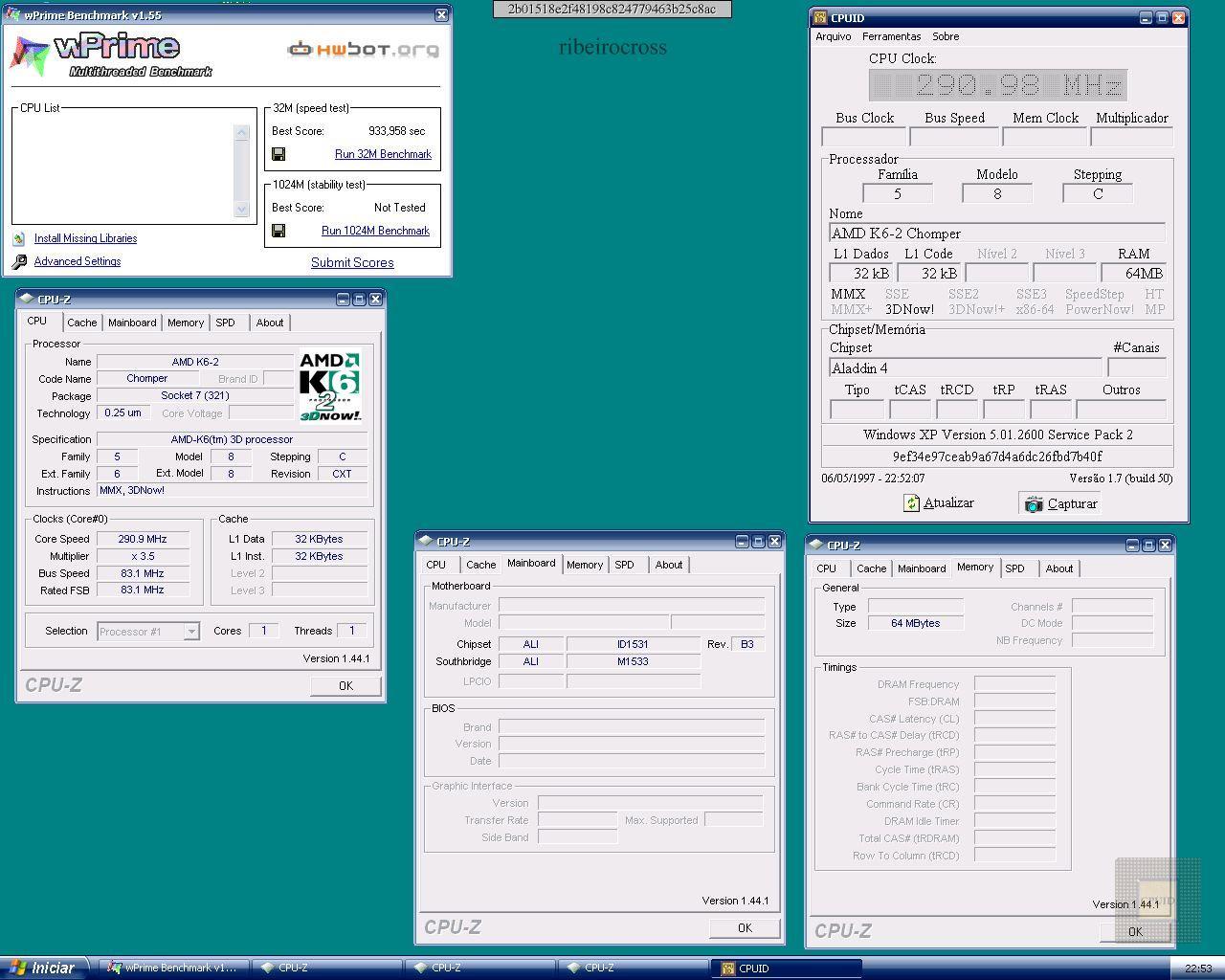The height and width of the screenshot is (980, 1225).
Task: Click the CPUID taskbar button
Action: (x=786, y=968)
